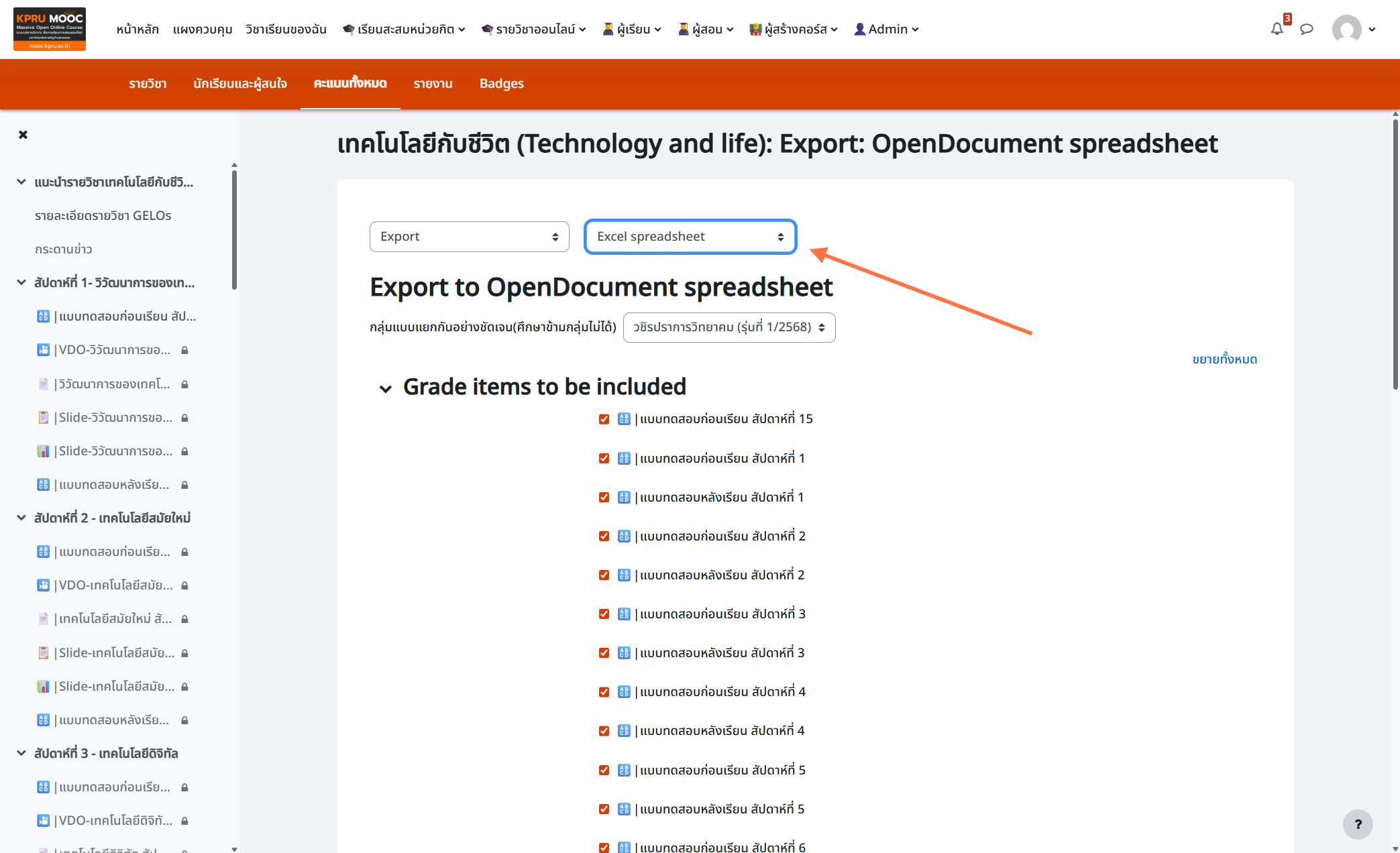Screen dimensions: 1400x853
Task: Open กระดานข่าว item in sidebar
Action: [63, 249]
